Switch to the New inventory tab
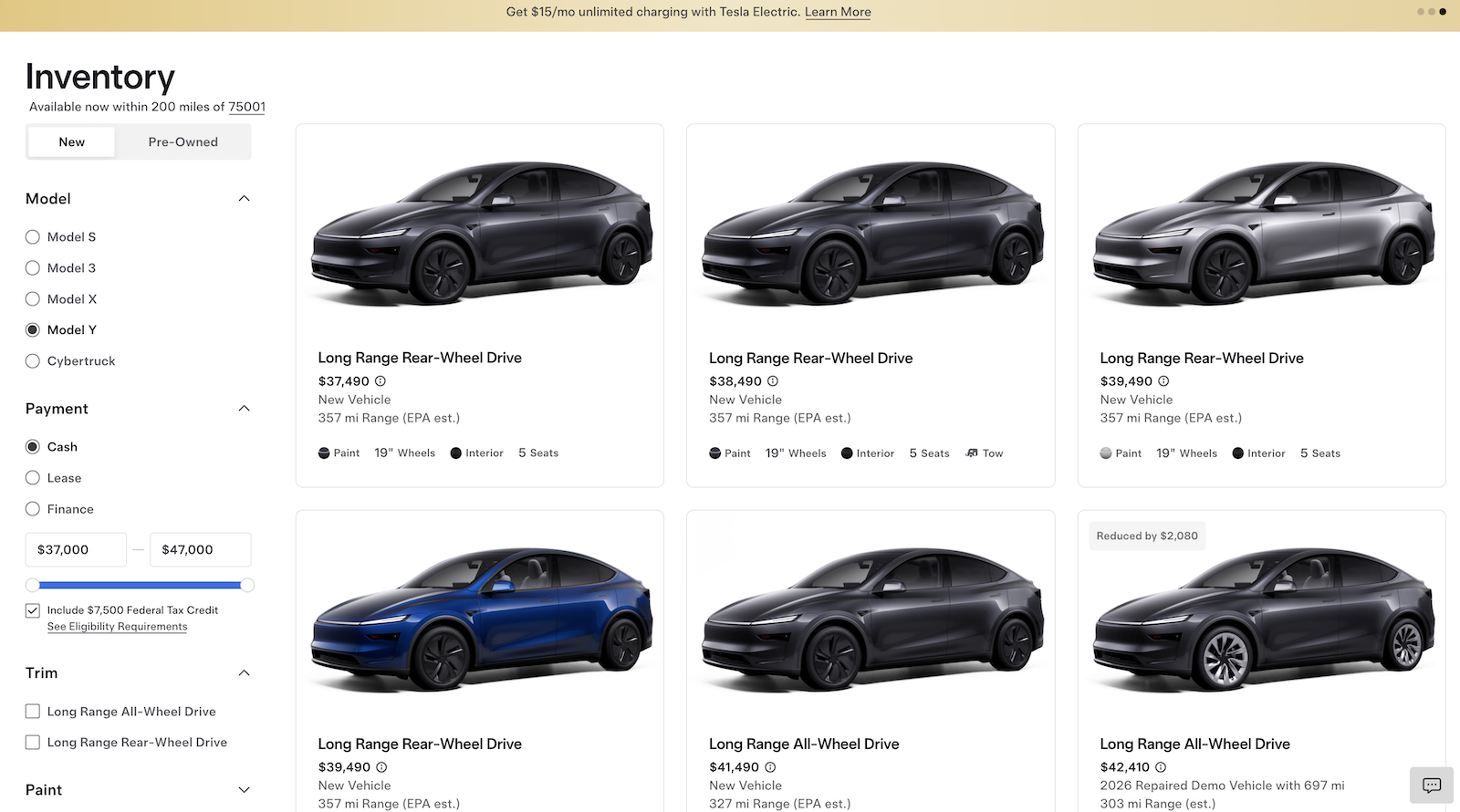 point(72,142)
